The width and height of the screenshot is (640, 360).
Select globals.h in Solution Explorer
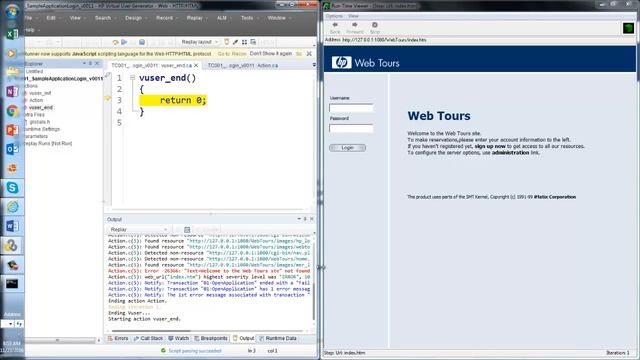[x=39, y=122]
